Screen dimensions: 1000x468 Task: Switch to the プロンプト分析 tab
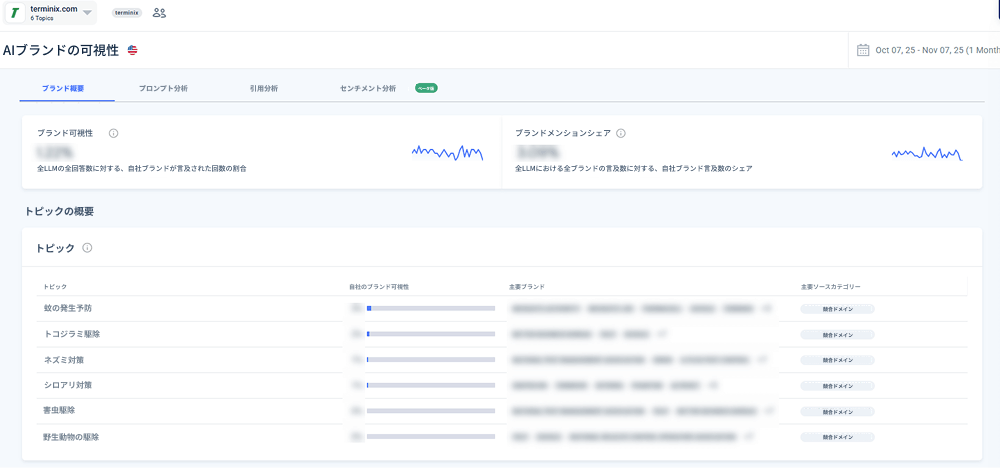point(163,89)
